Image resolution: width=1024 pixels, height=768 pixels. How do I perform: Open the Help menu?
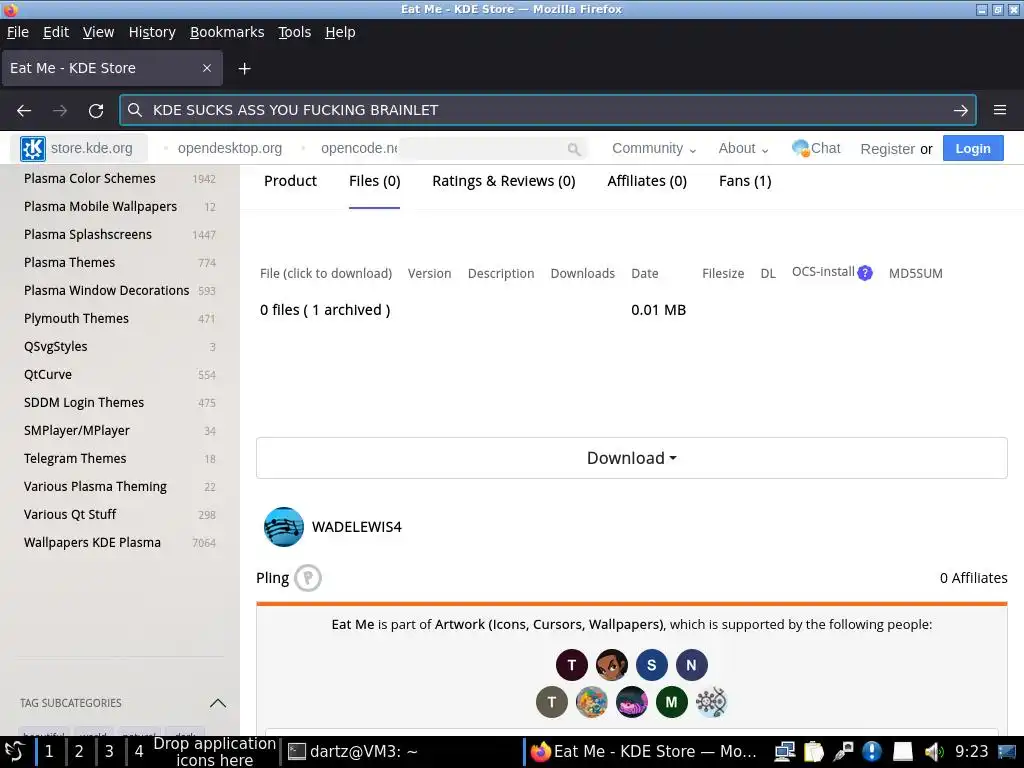click(x=340, y=32)
